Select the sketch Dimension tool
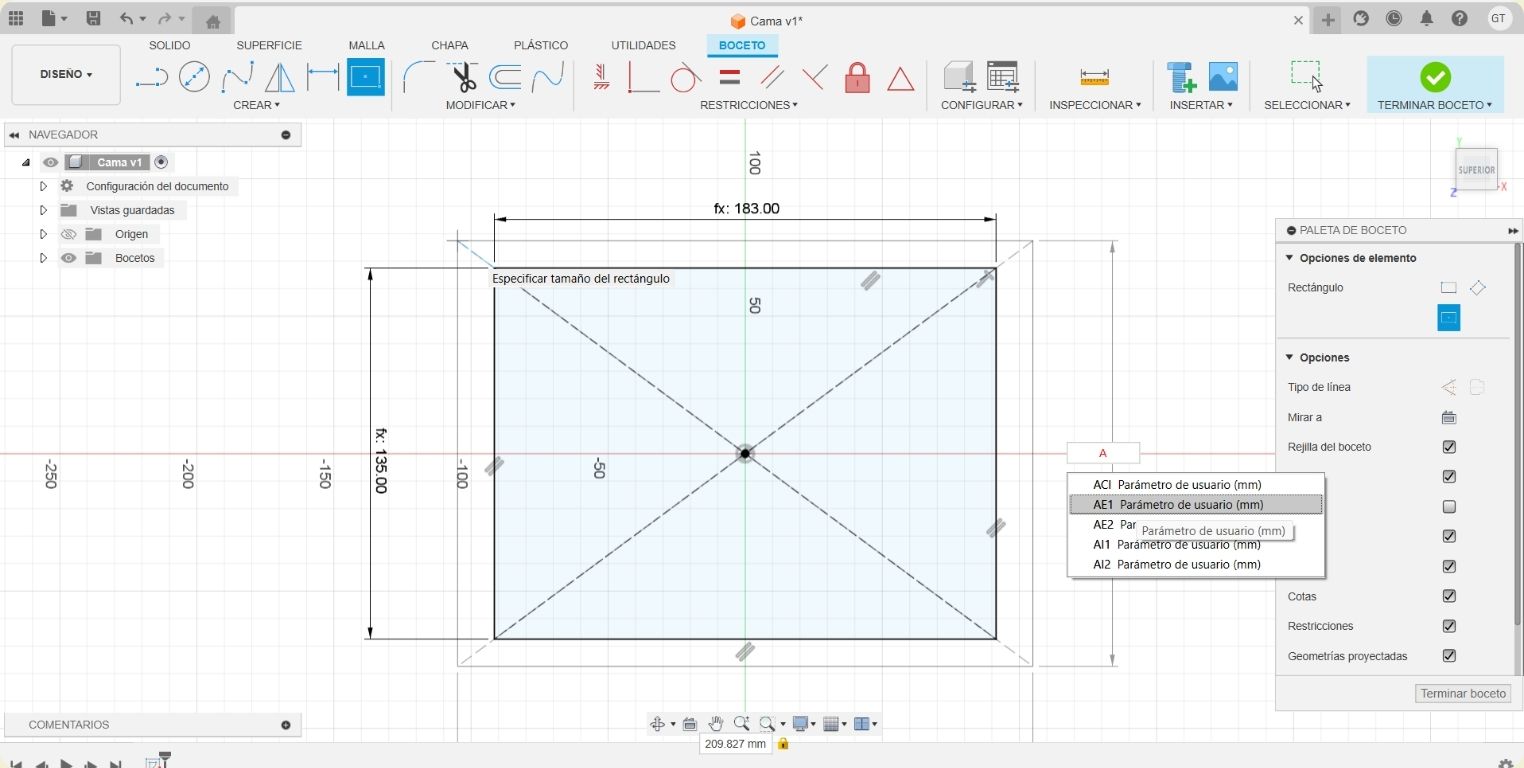Screen dimensions: 1524x768 click(x=323, y=77)
